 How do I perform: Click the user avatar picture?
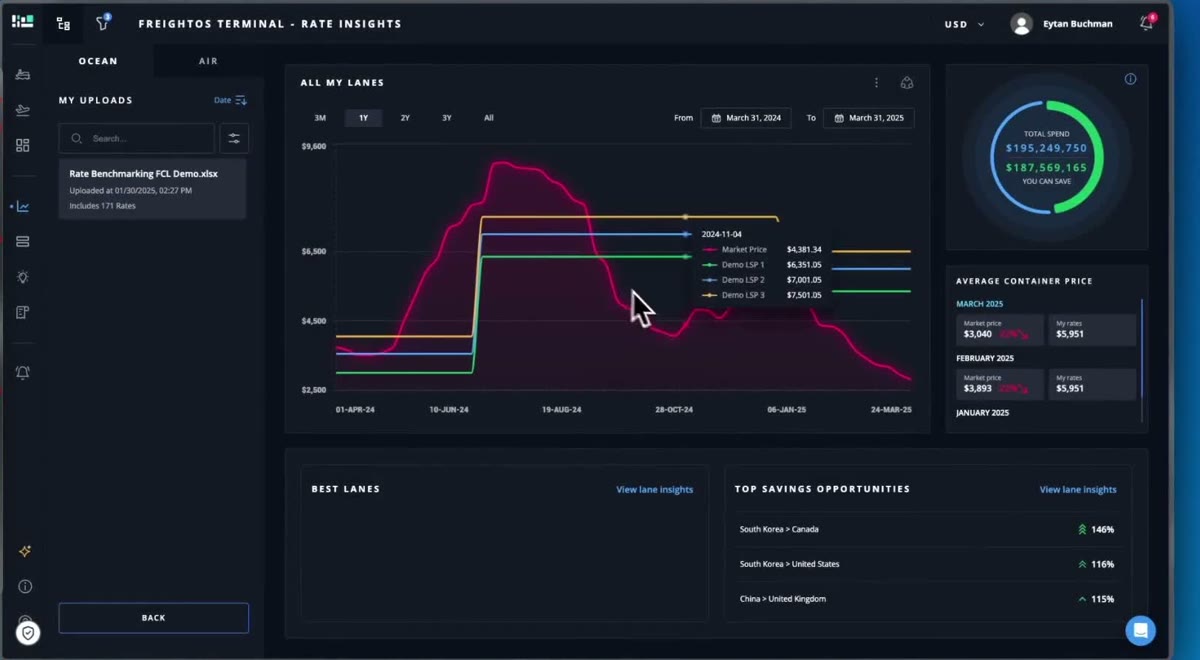point(1021,23)
